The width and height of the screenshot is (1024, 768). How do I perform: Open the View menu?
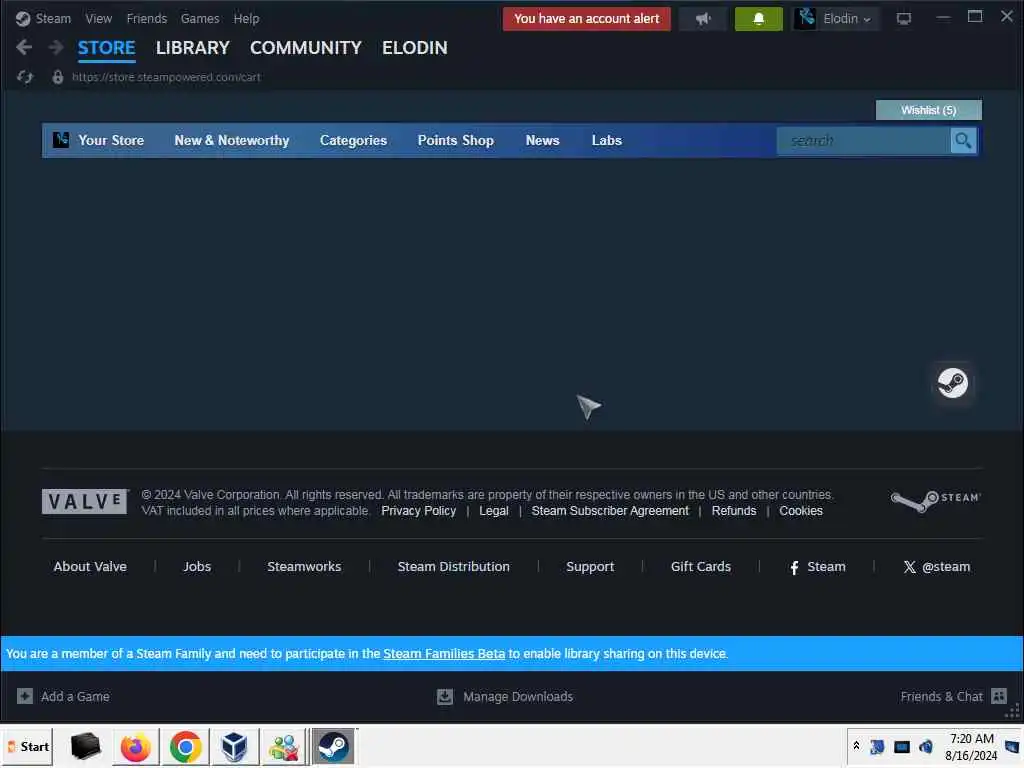[x=99, y=18]
